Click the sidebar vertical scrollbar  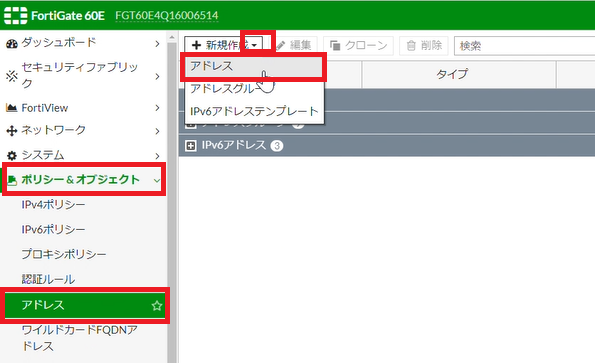pos(172,197)
